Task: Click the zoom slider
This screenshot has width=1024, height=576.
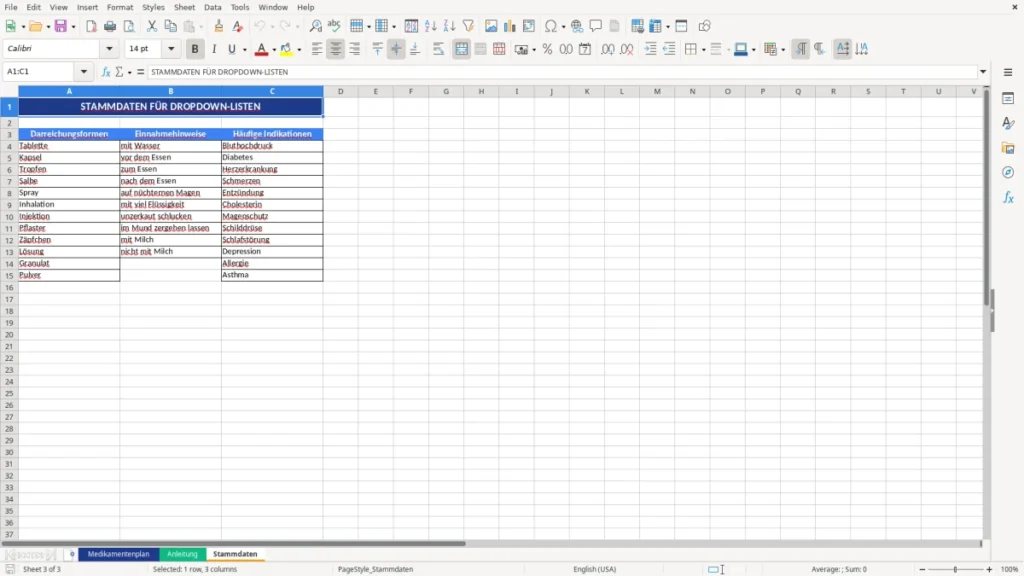Action: point(955,569)
